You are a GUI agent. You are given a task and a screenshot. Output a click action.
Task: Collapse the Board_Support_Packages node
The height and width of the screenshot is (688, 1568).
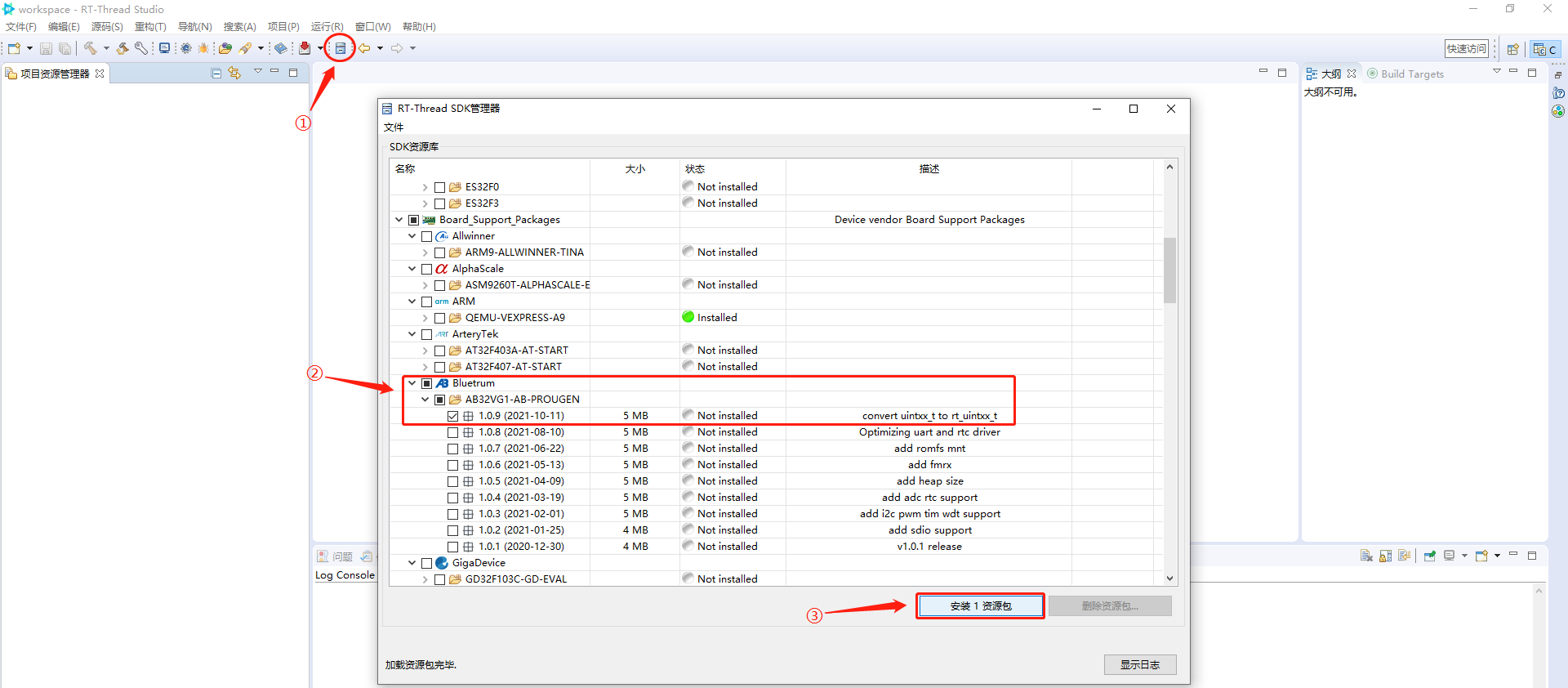[x=399, y=220]
